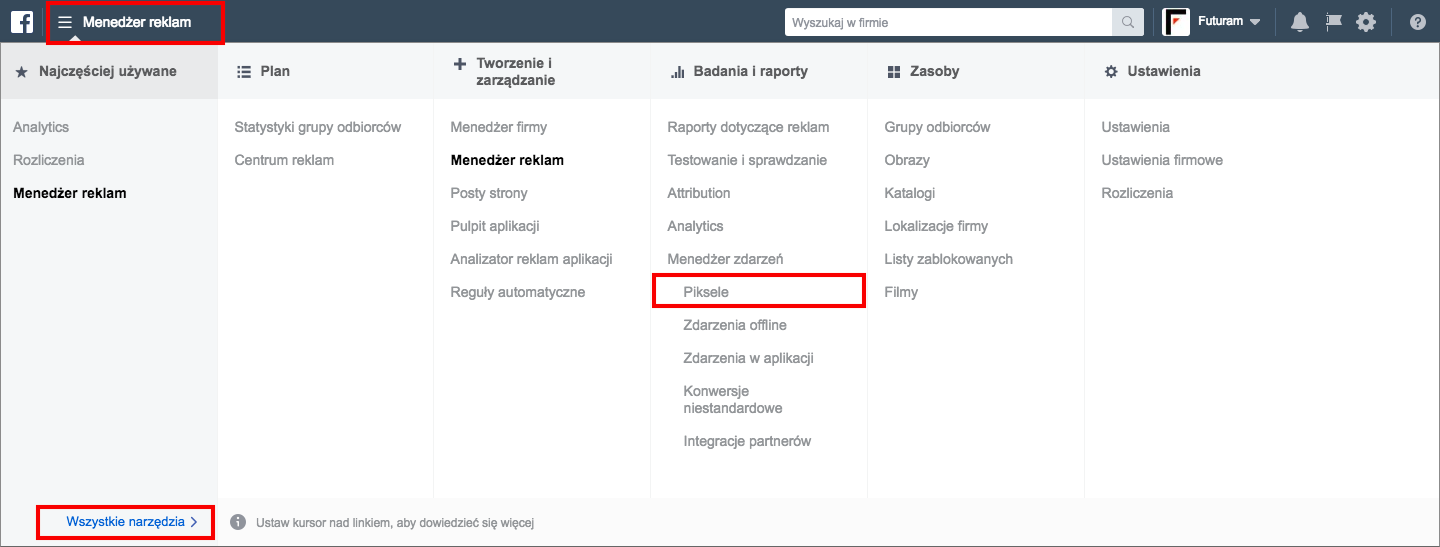Open Reguły automatyczne item
The image size is (1440, 547).
(518, 292)
